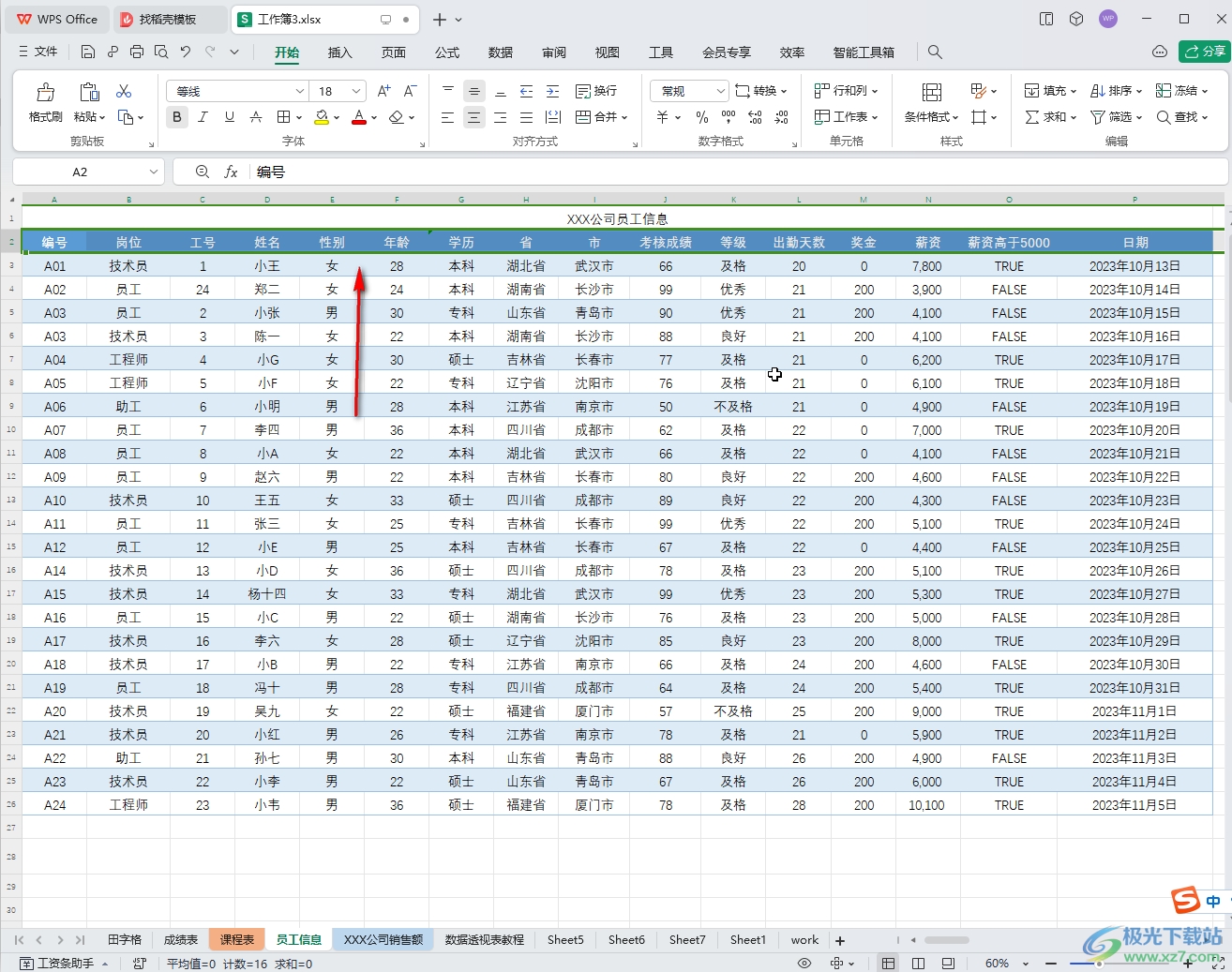Select the 课程表 sheet tab
Viewport: 1232px width, 972px height.
237,940
